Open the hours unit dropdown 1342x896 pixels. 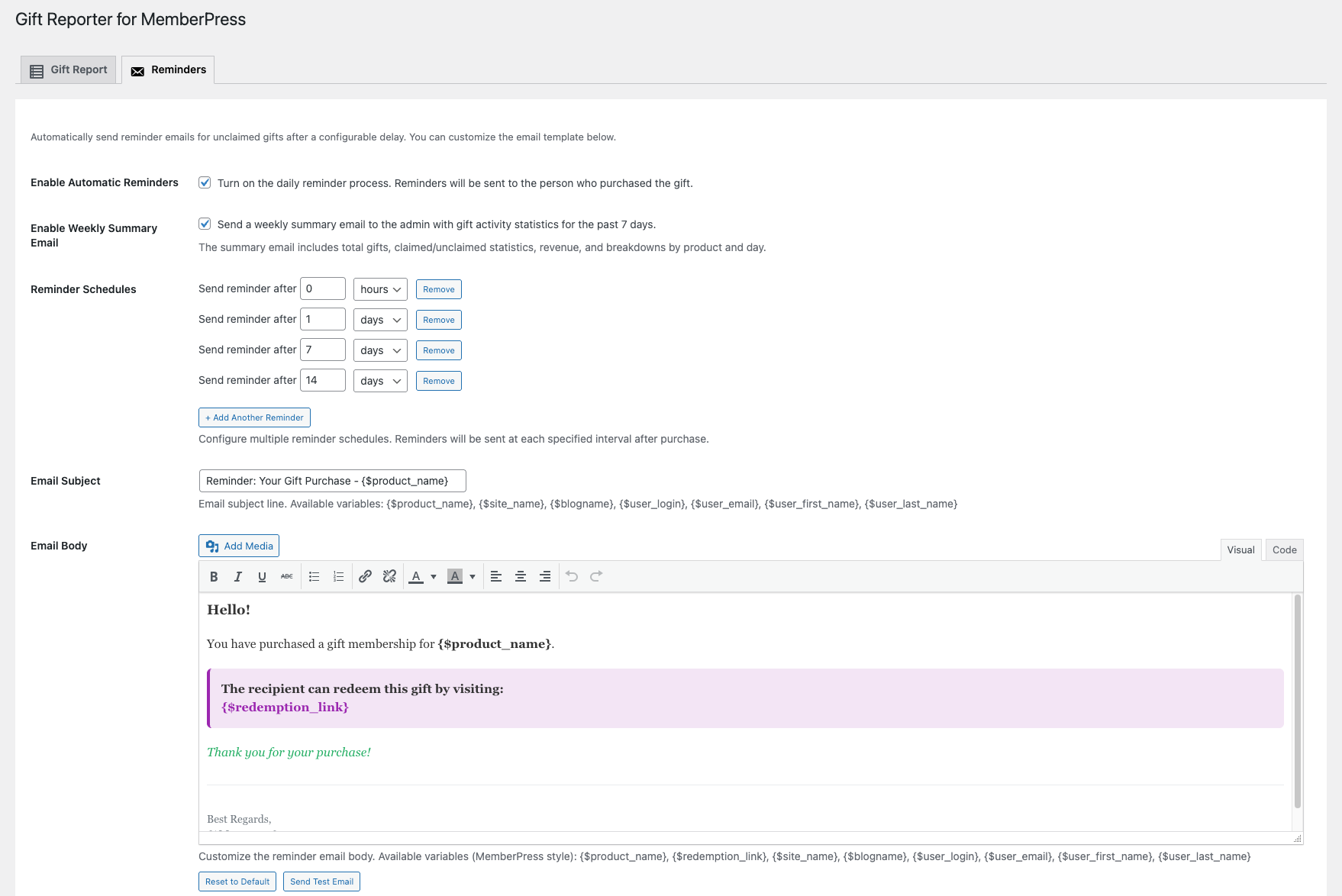click(379, 288)
